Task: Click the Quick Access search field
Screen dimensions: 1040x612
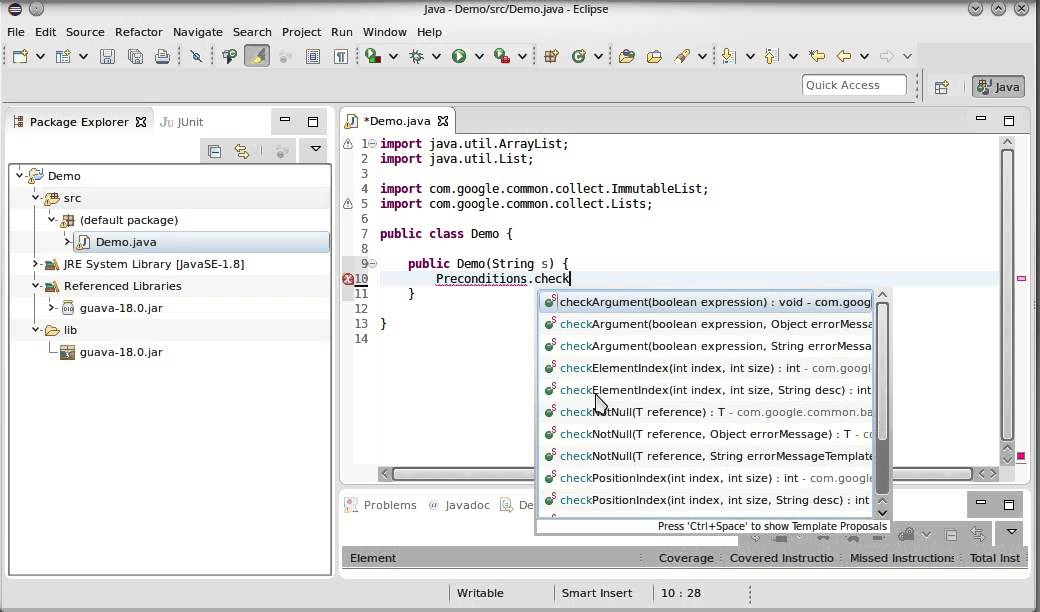Action: pyautogui.click(x=854, y=85)
